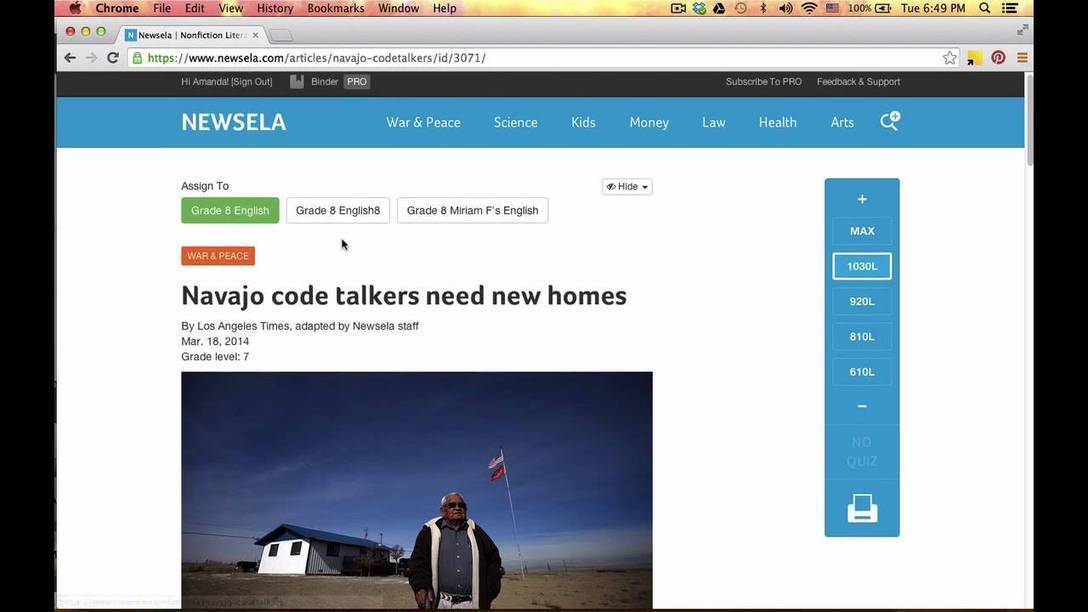
Task: Click the print article icon
Action: [x=862, y=509]
